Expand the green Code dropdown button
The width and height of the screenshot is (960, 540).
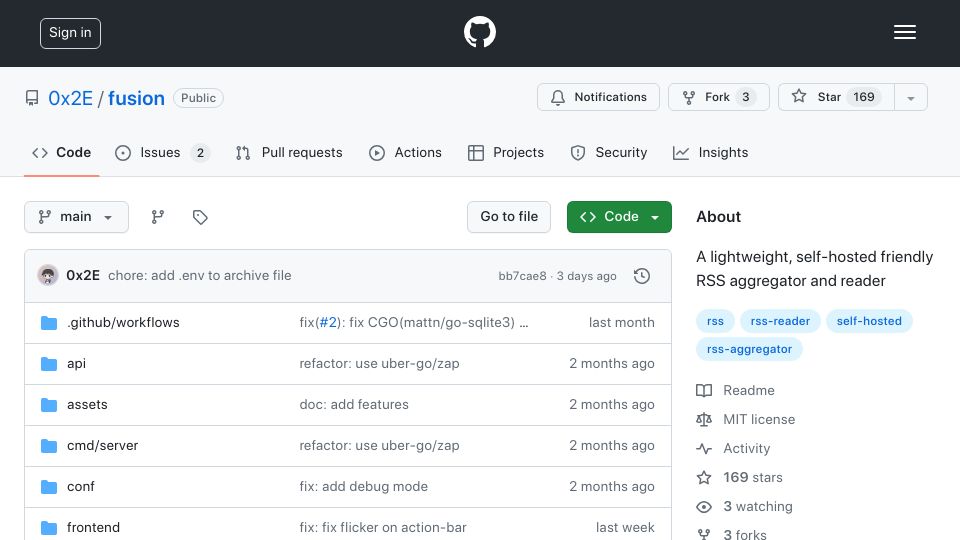pos(619,217)
